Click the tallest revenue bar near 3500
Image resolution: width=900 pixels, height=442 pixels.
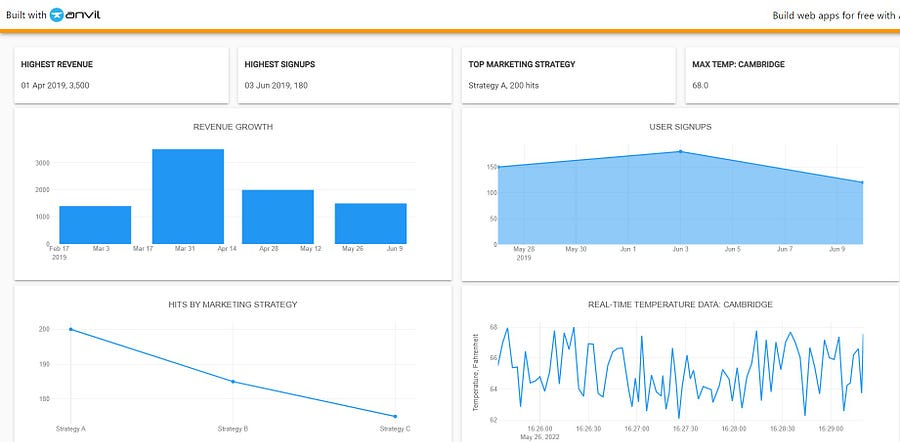click(x=188, y=196)
